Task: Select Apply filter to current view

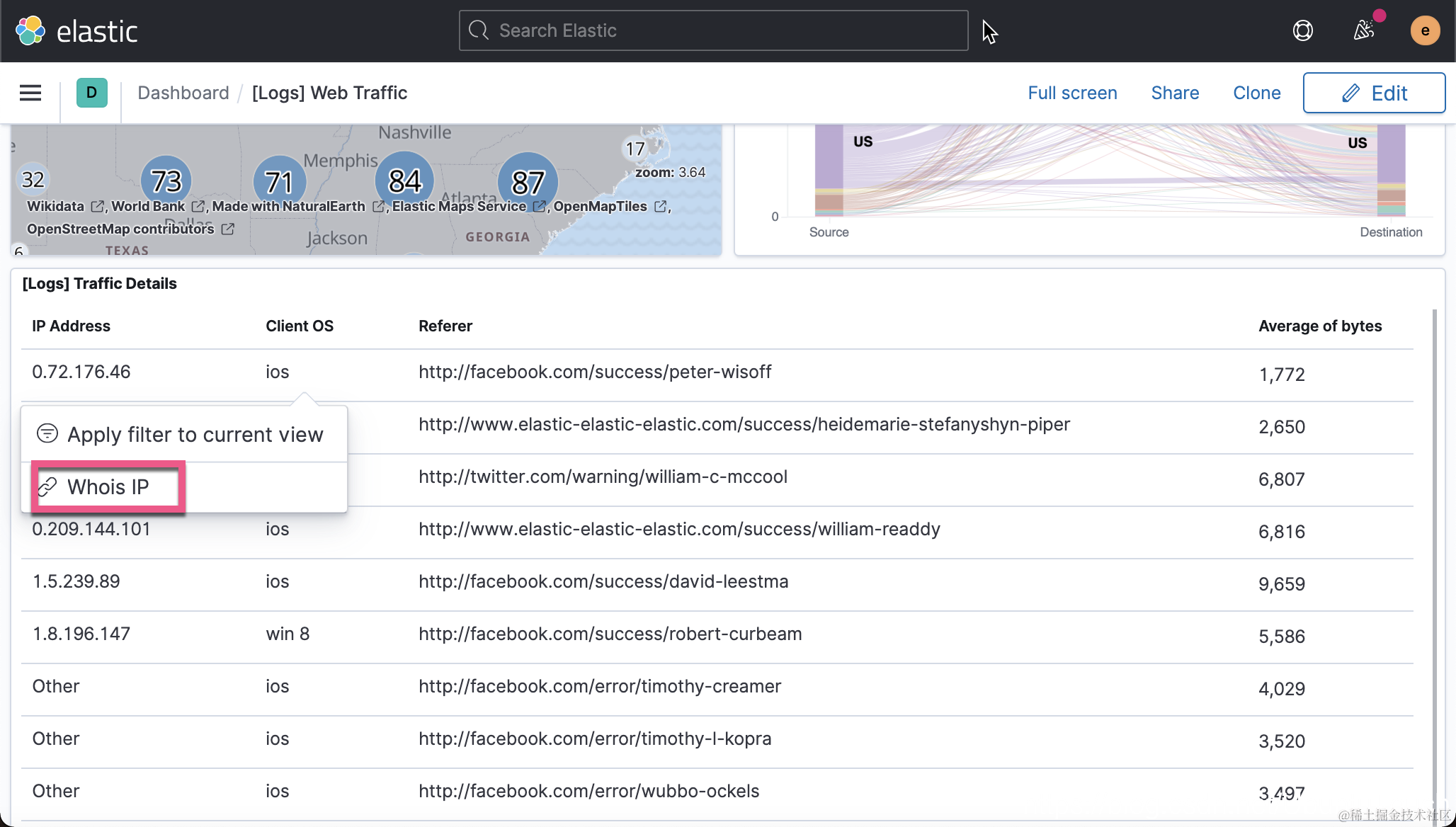Action: click(x=195, y=435)
